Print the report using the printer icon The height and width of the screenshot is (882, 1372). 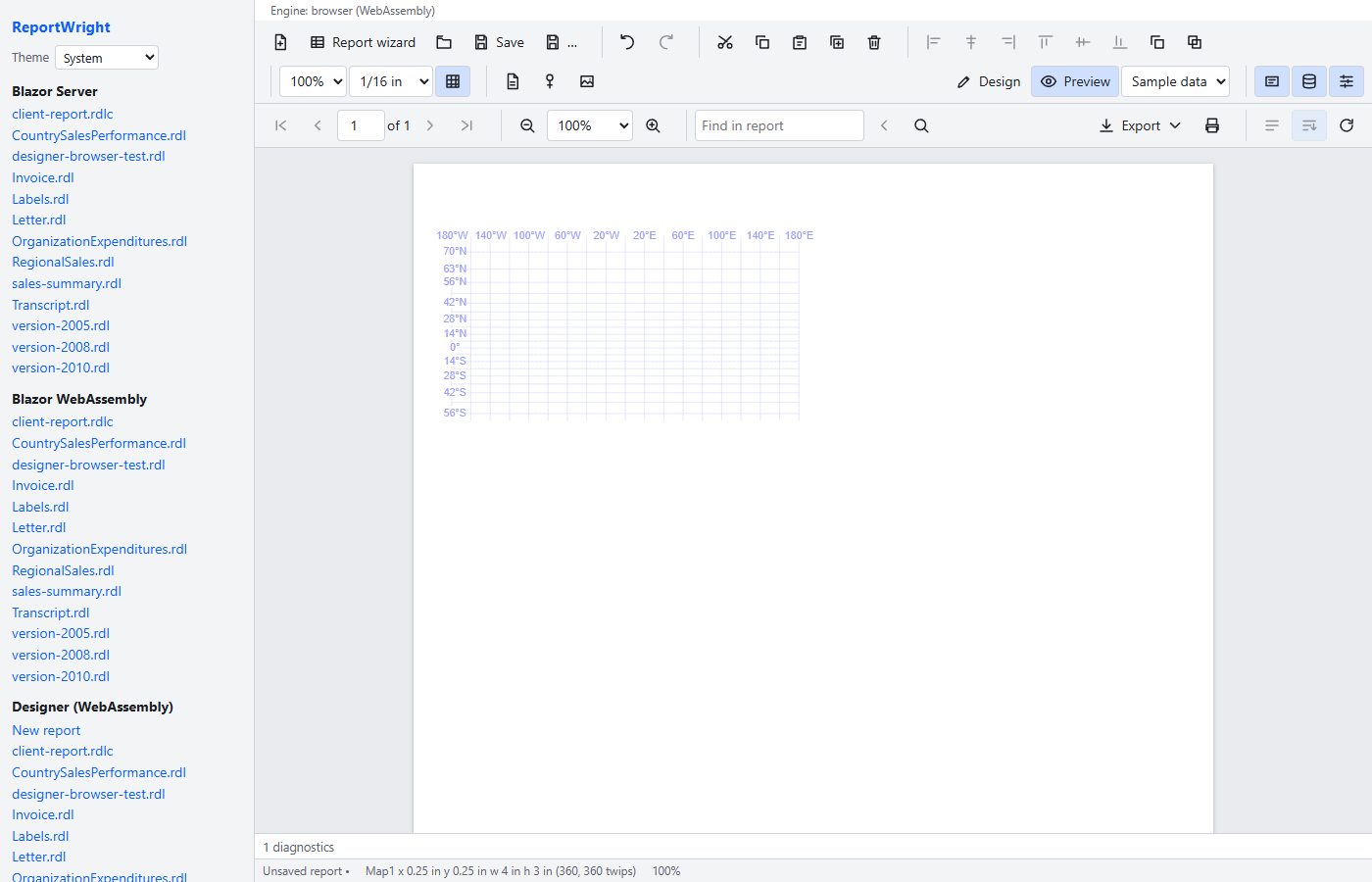click(1212, 125)
